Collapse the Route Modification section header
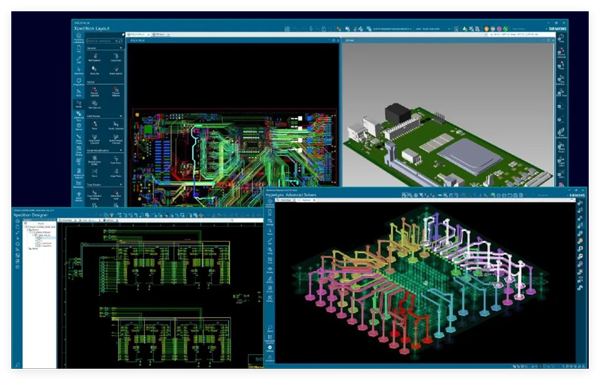600x380 pixels. [121, 150]
